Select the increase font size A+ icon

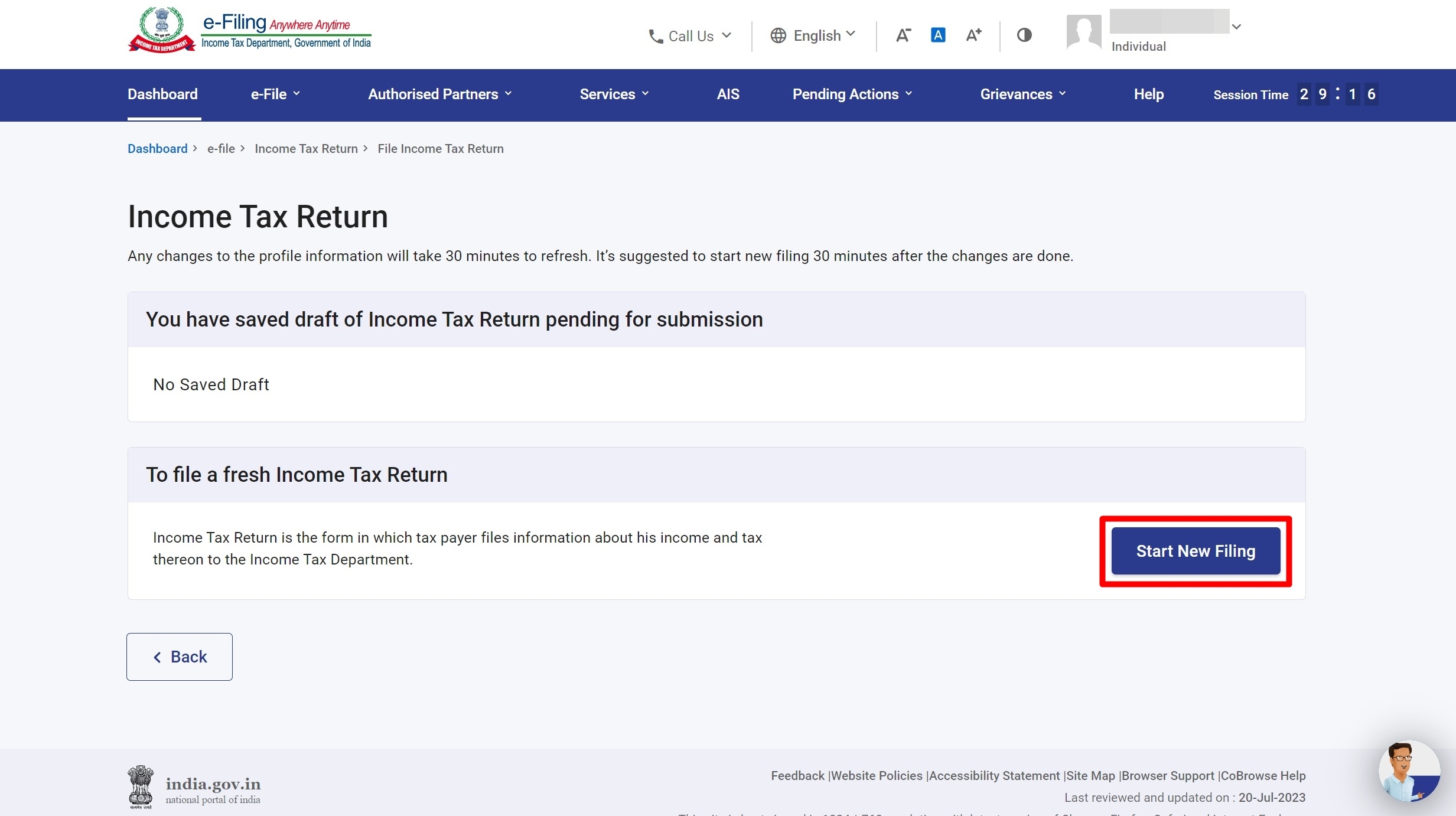click(x=972, y=35)
